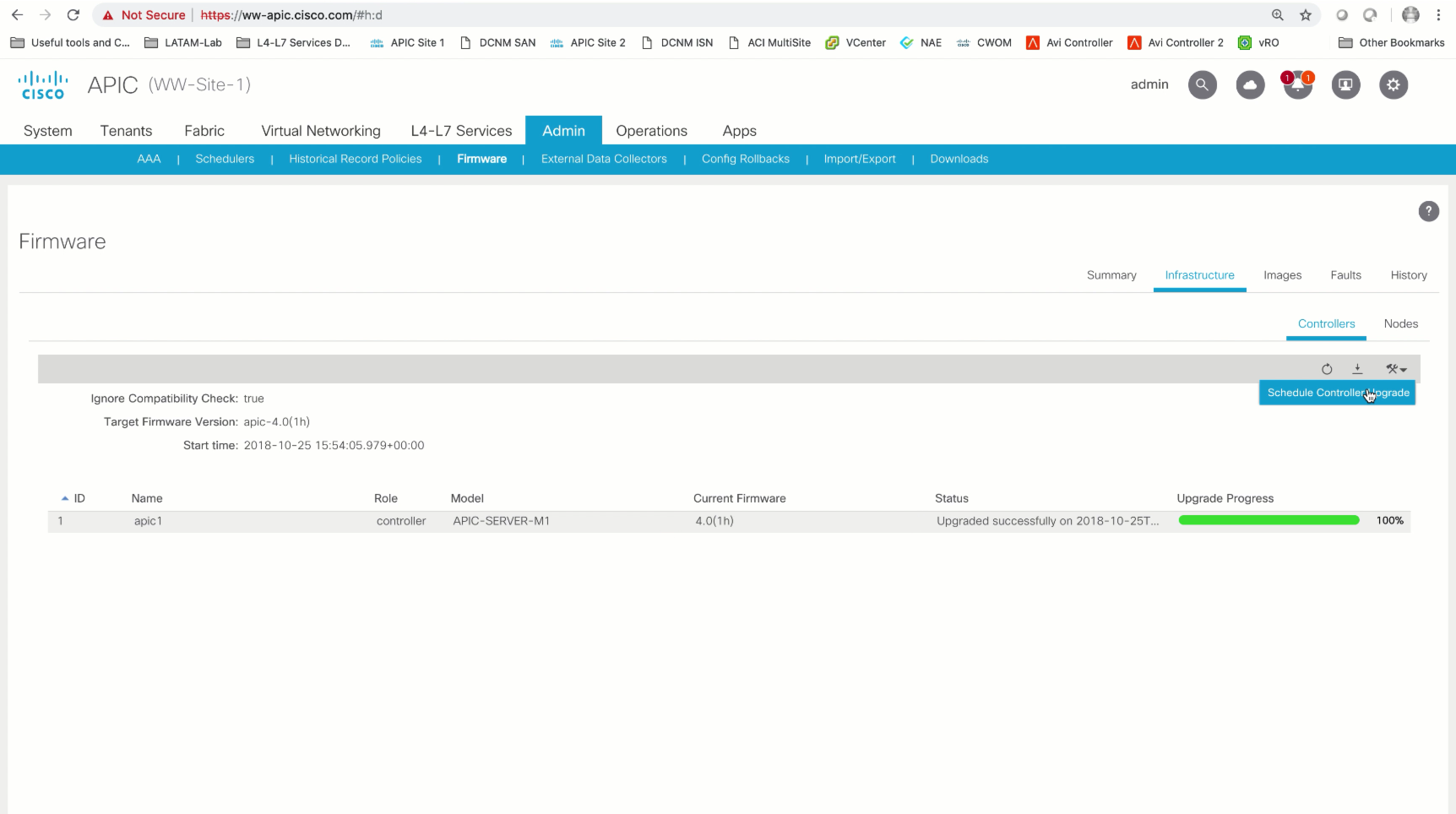Viewport: 1456px width, 814px height.
Task: Open the user session manager icon
Action: click(x=1345, y=84)
